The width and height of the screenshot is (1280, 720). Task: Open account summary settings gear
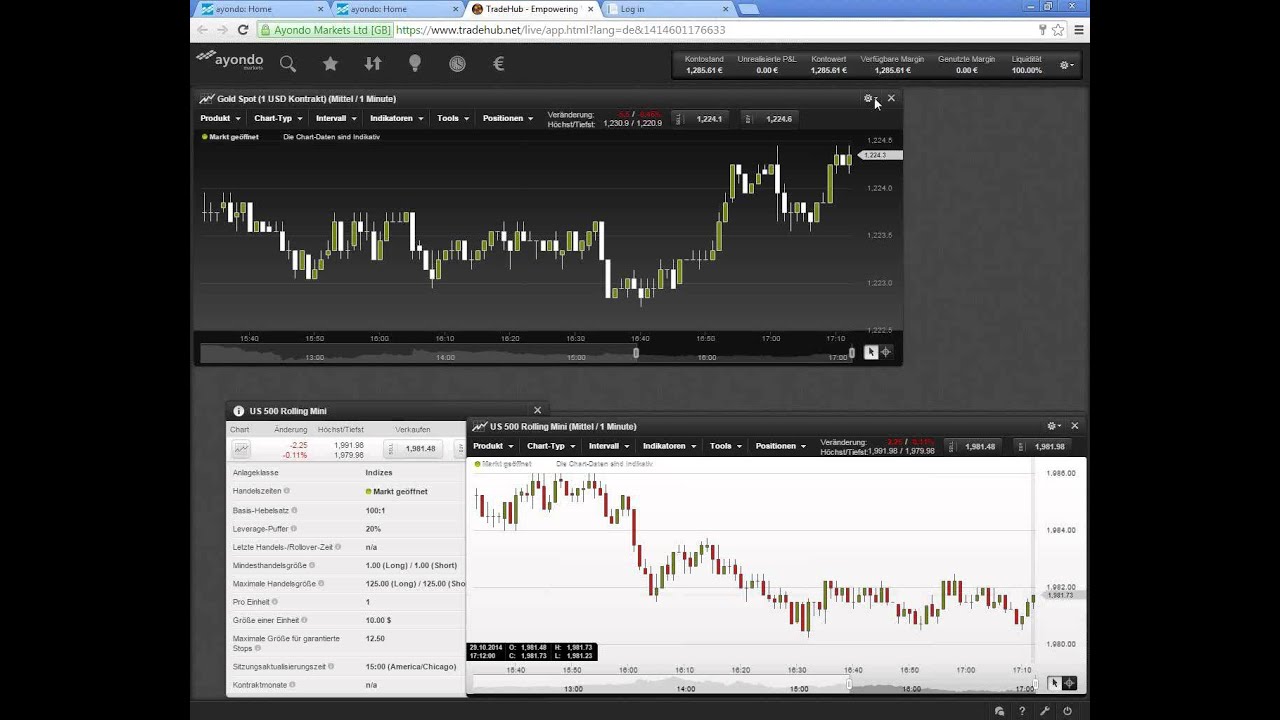(1066, 65)
